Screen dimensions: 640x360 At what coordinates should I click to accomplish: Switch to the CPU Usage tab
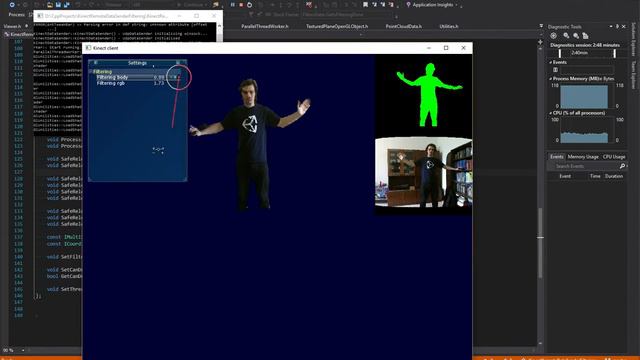pos(614,157)
